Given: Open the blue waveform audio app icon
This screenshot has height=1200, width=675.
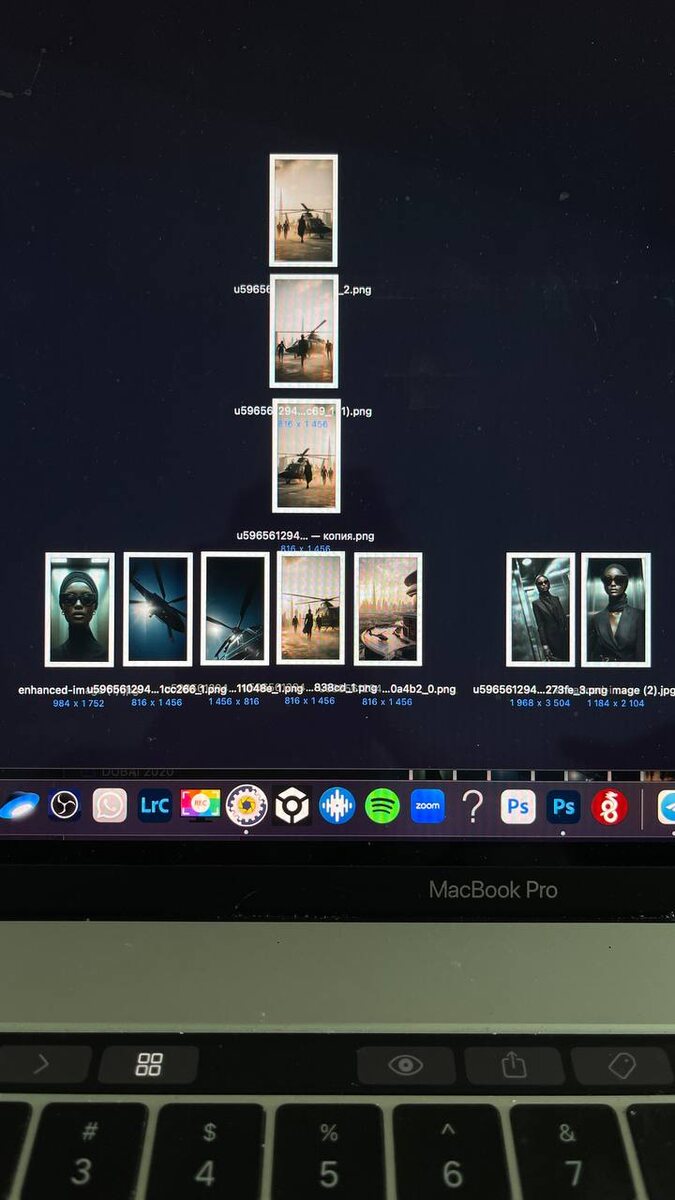Looking at the screenshot, I should 337,806.
